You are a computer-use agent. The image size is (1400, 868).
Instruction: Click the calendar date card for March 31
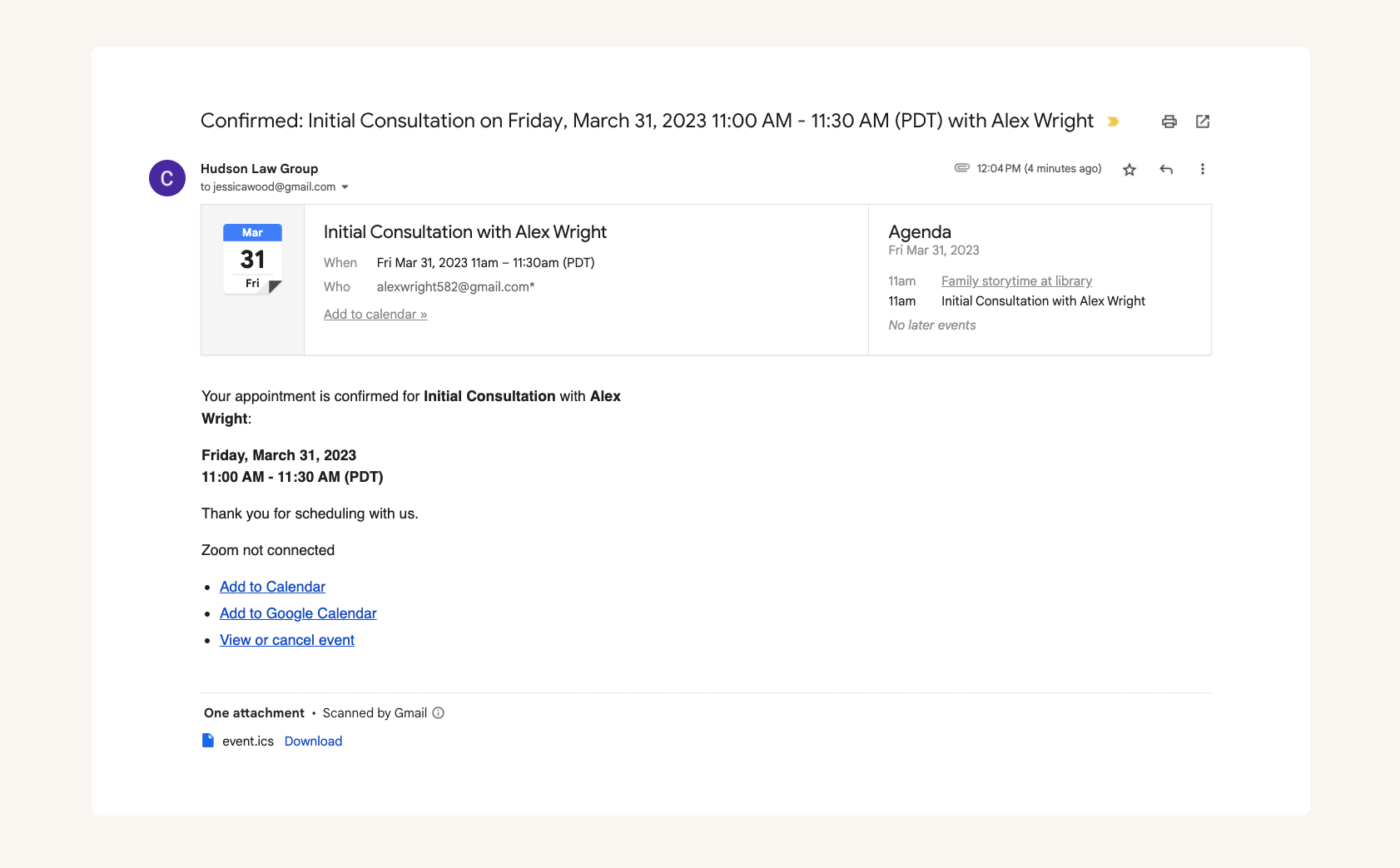[x=252, y=258]
